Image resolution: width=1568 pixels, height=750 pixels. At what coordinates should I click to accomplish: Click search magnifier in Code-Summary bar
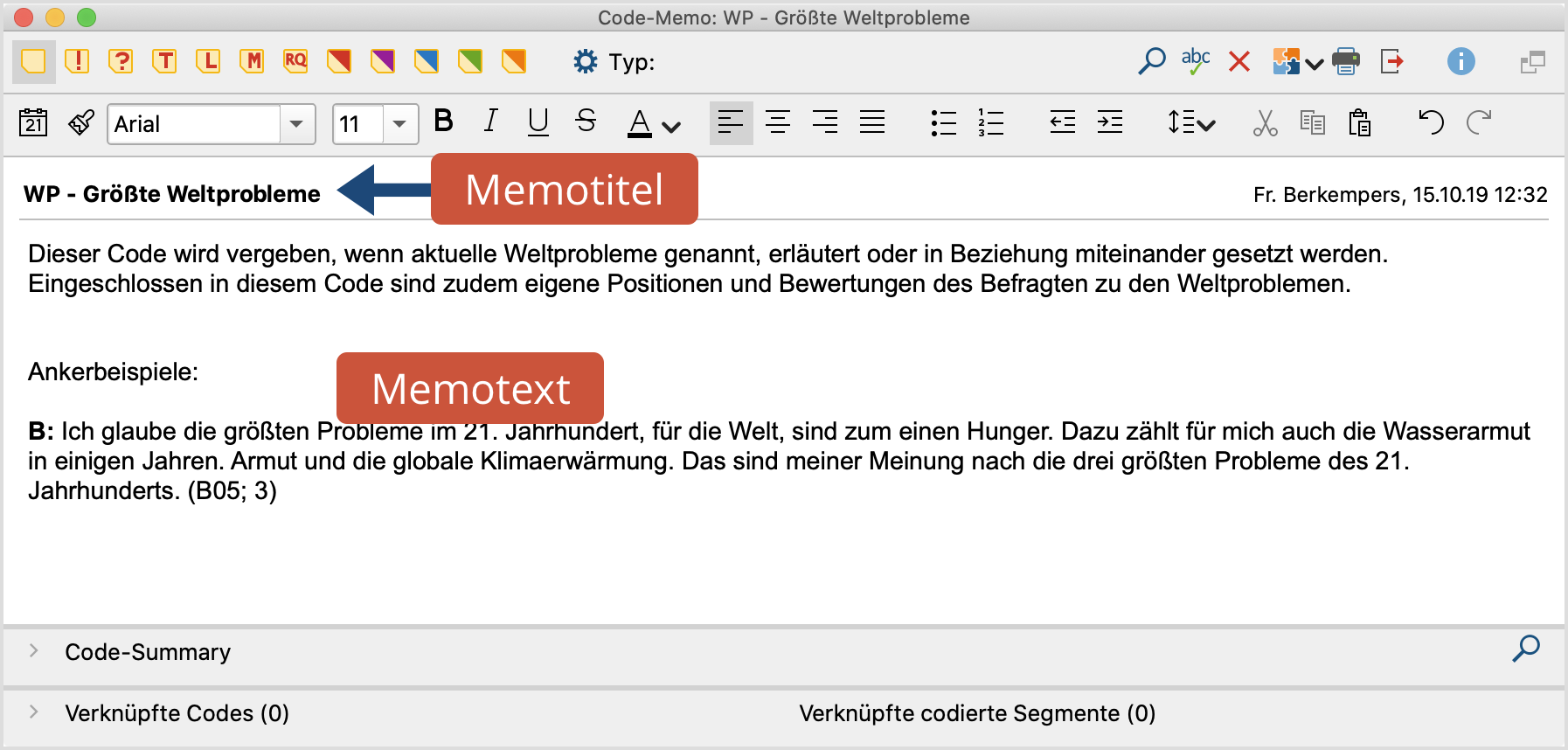pos(1526,649)
